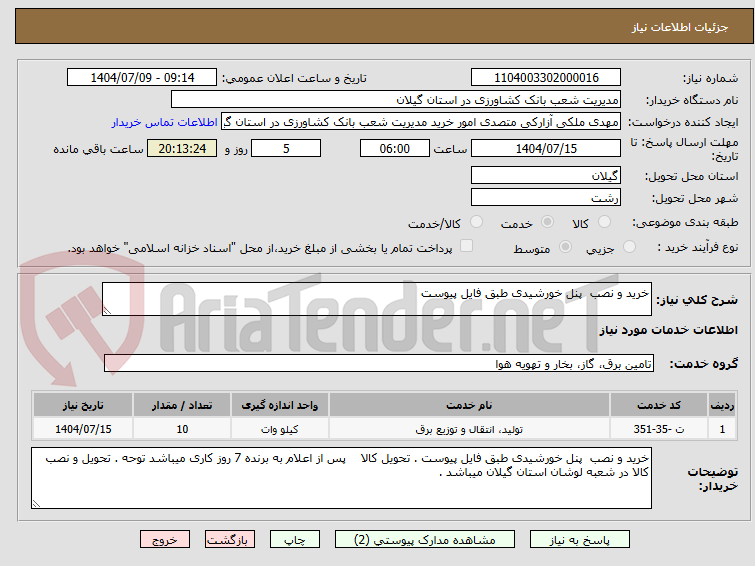Image resolution: width=755 pixels, height=566 pixels.
Task: Click the توضیحات خریدار notes textarea
Action: coord(341,478)
